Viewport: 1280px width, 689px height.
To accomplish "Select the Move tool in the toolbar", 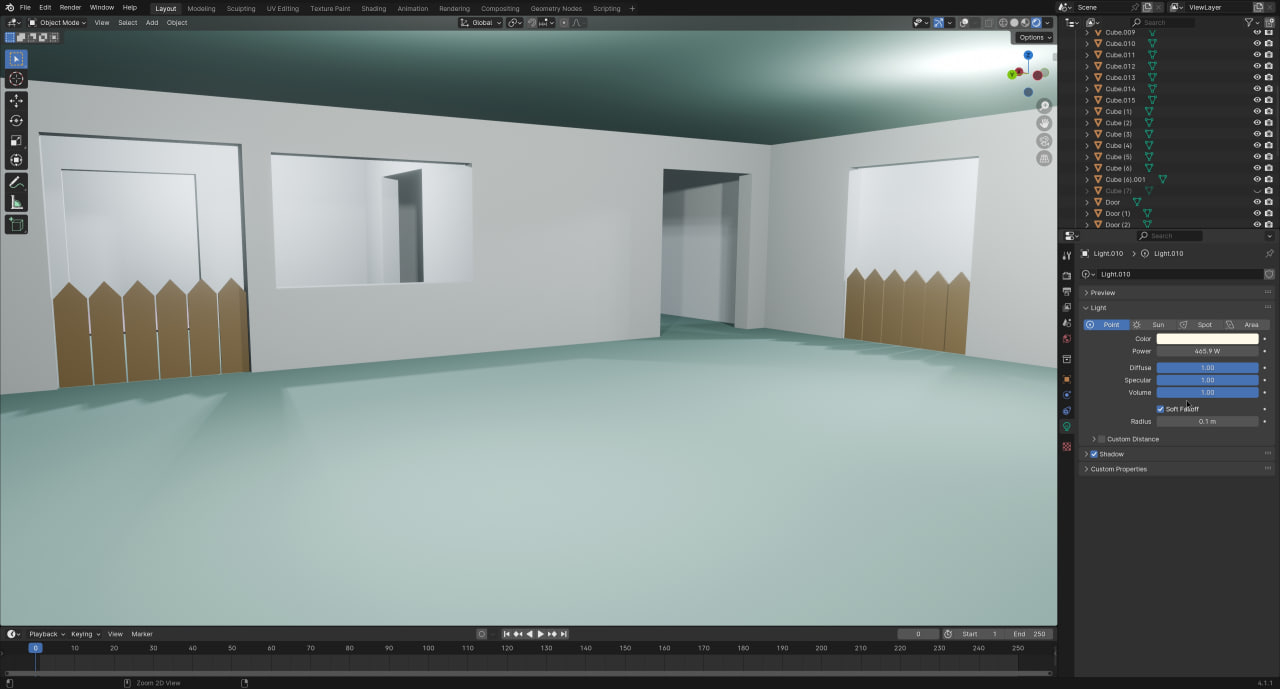I will click(x=16, y=101).
